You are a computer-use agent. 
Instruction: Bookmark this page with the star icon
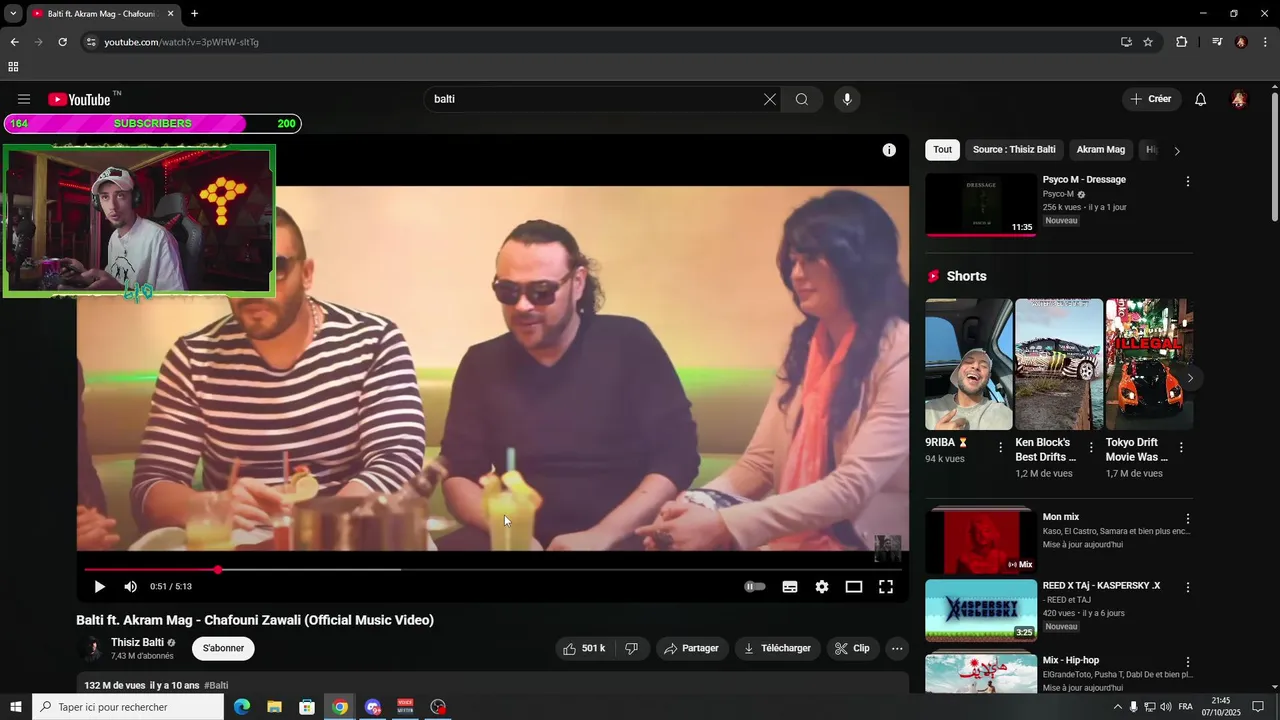click(x=1148, y=42)
